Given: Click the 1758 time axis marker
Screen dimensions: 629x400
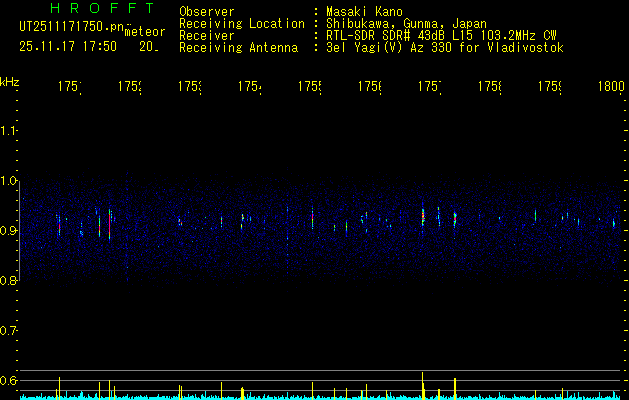Looking at the screenshot, I should pyautogui.click(x=490, y=87).
